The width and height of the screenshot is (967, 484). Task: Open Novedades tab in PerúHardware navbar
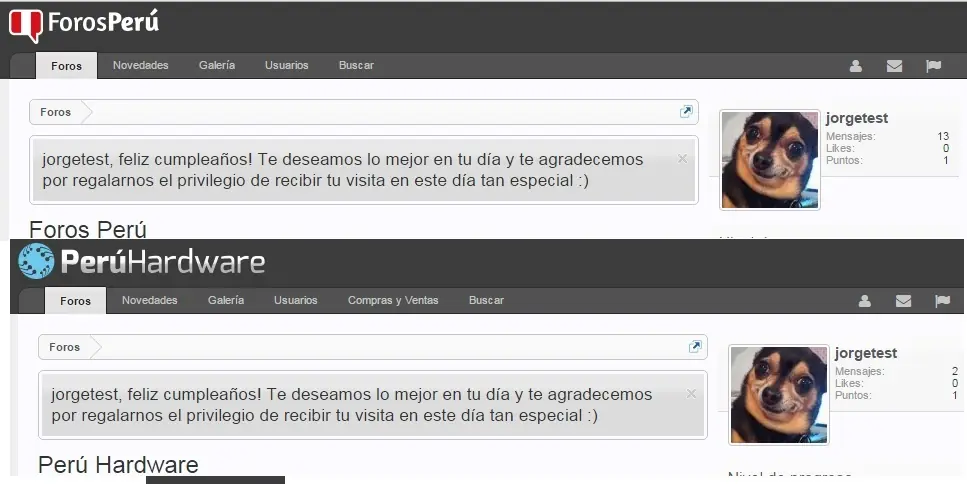click(150, 300)
